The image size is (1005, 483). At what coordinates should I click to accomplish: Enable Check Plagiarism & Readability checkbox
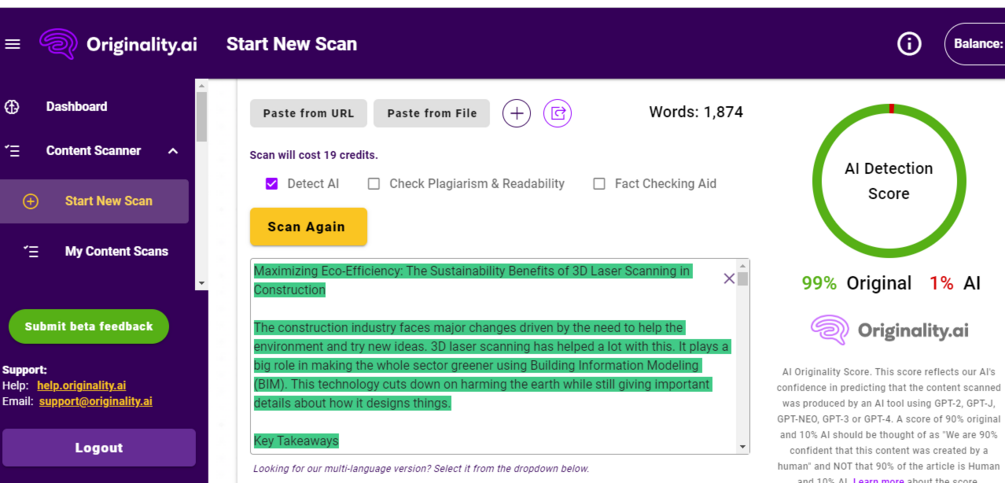pos(374,184)
